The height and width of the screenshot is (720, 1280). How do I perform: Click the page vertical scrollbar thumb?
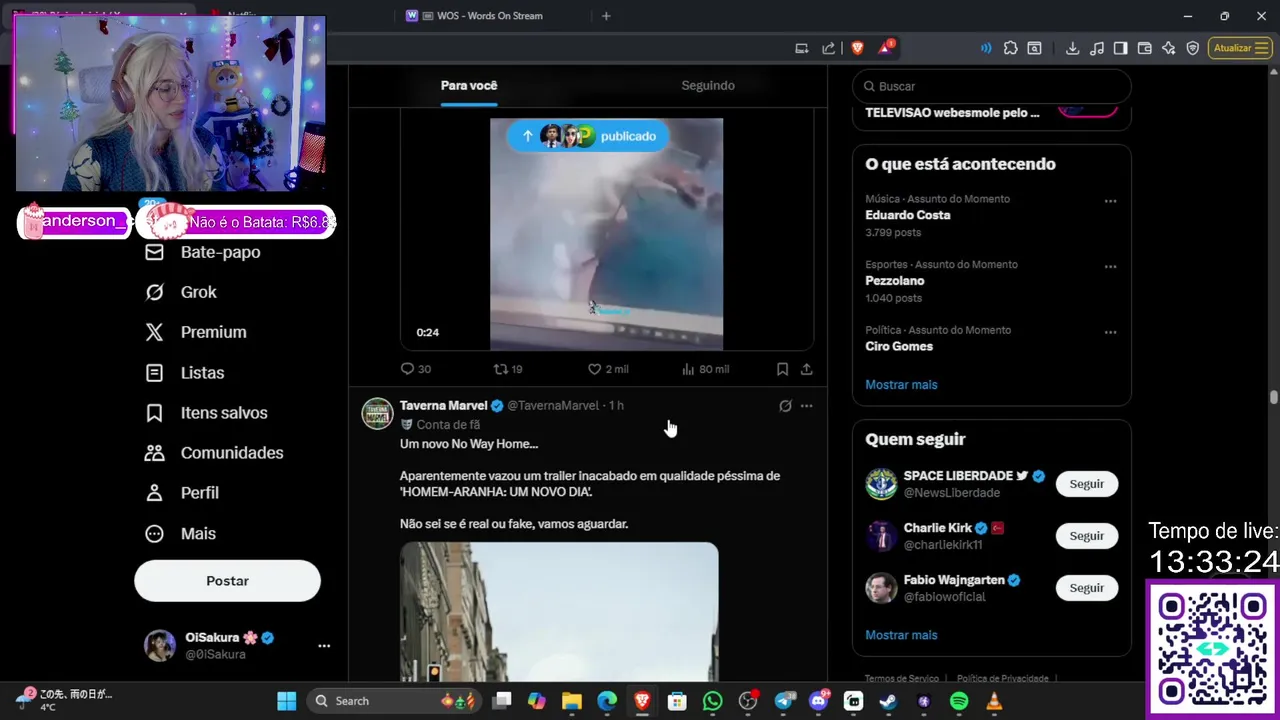coord(1273,398)
